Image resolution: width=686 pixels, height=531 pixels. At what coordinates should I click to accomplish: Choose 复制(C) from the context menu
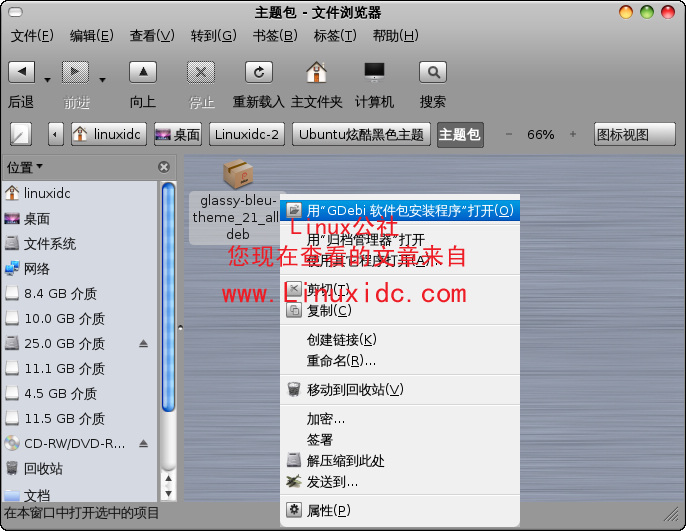399,310
